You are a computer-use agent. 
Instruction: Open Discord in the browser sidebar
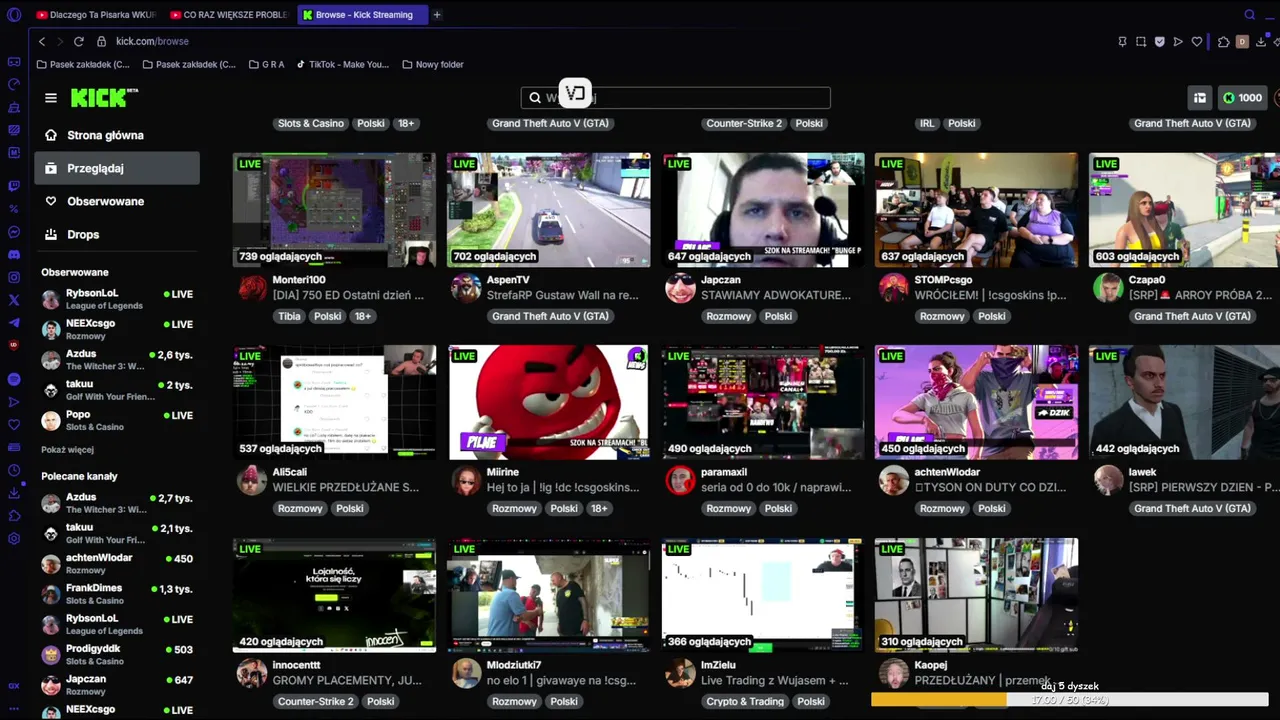click(14, 255)
